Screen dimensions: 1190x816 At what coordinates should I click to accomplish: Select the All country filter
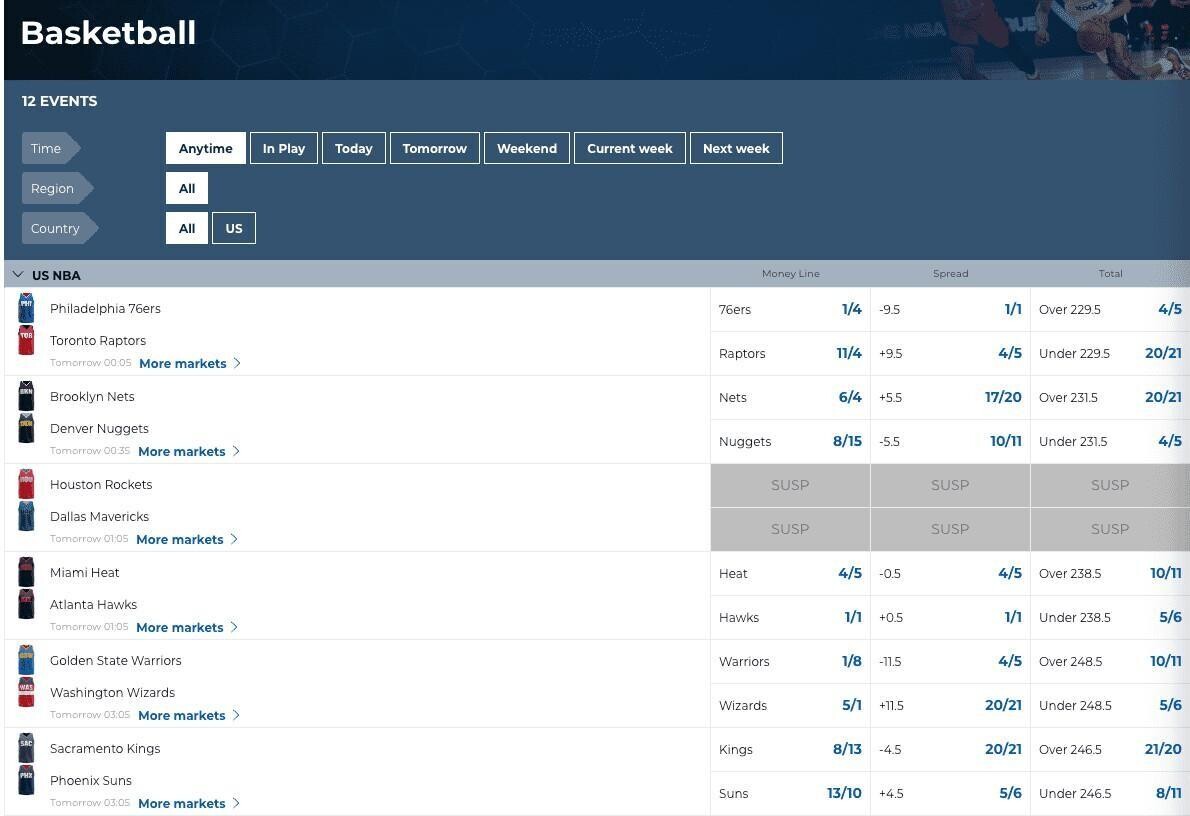187,228
